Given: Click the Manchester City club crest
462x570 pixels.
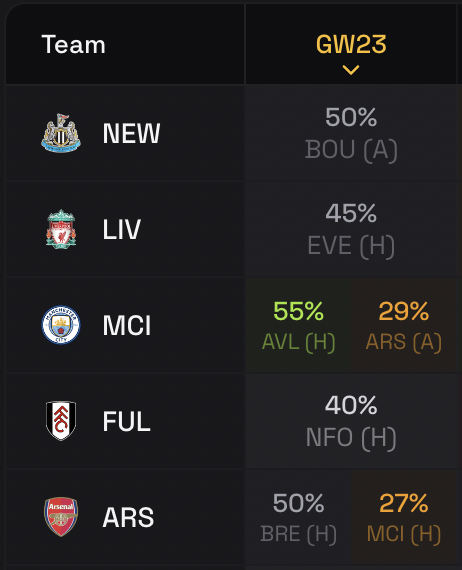Looking at the screenshot, I should coord(61,325).
